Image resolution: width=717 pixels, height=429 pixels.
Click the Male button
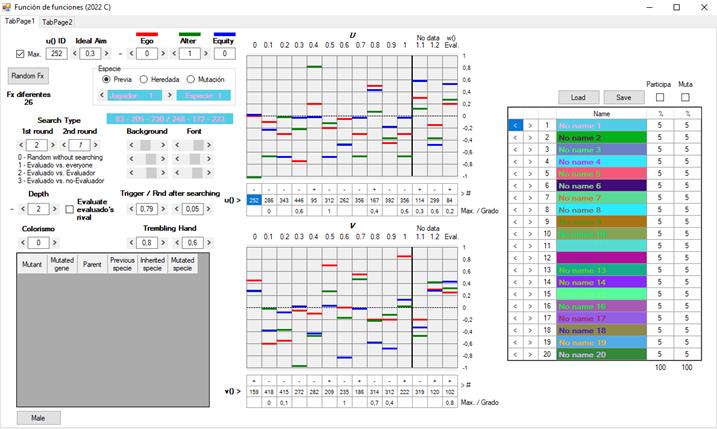point(38,417)
